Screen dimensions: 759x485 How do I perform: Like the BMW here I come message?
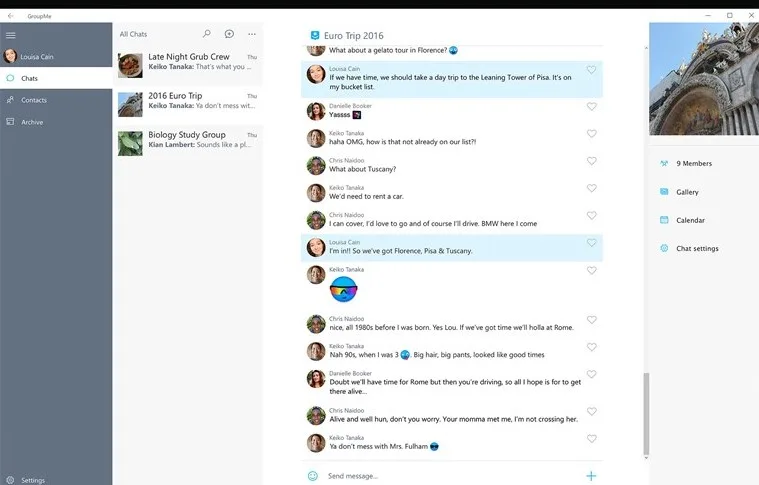coord(592,215)
